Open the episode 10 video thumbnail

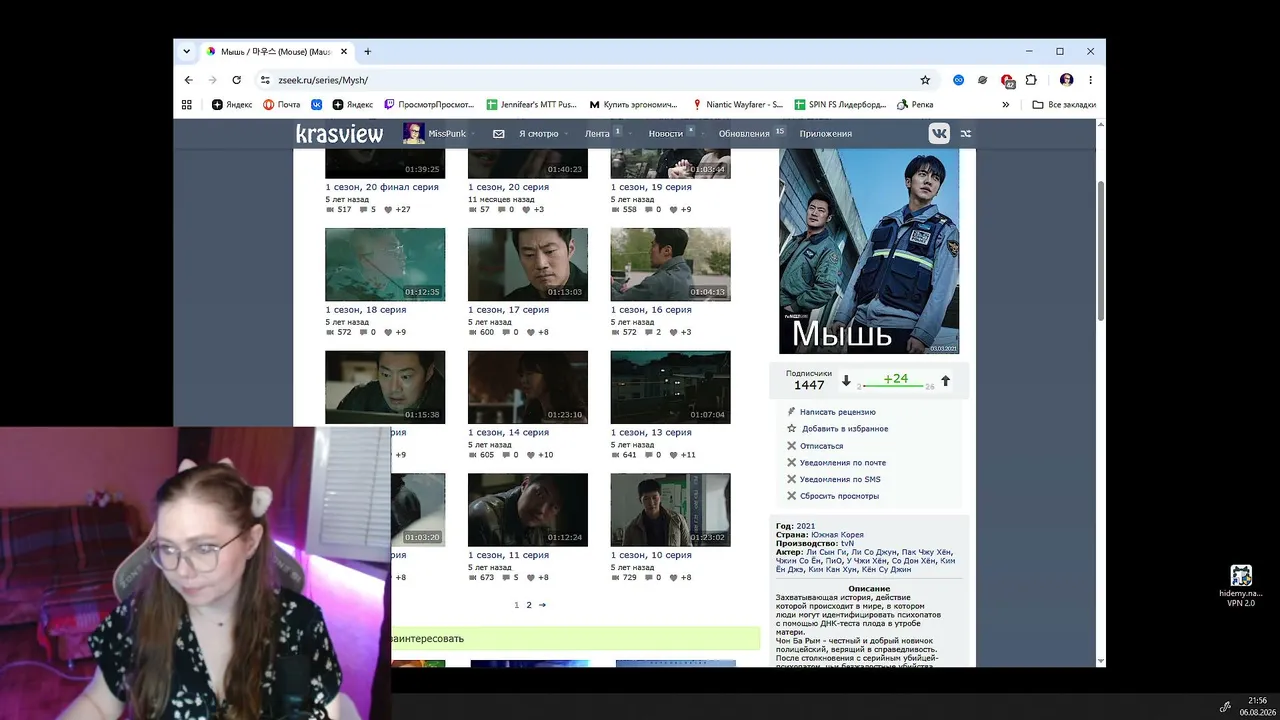pos(671,510)
